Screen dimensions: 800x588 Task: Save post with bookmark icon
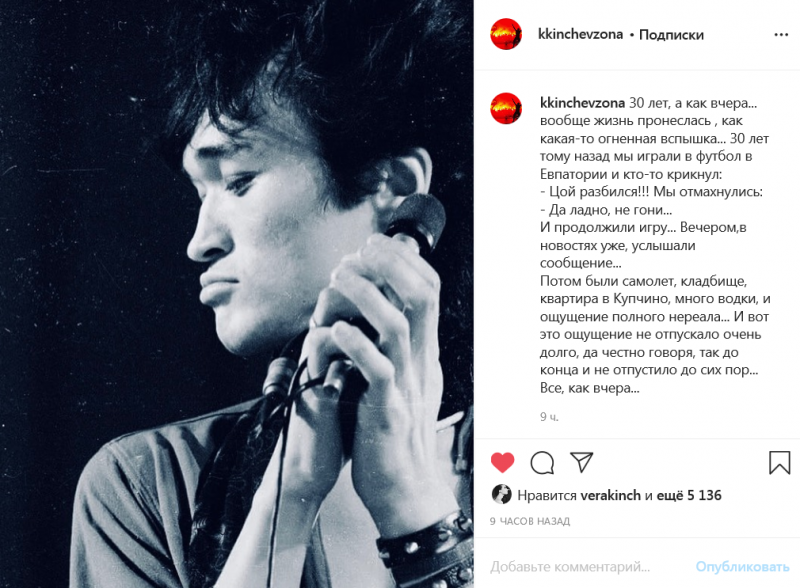tap(779, 462)
